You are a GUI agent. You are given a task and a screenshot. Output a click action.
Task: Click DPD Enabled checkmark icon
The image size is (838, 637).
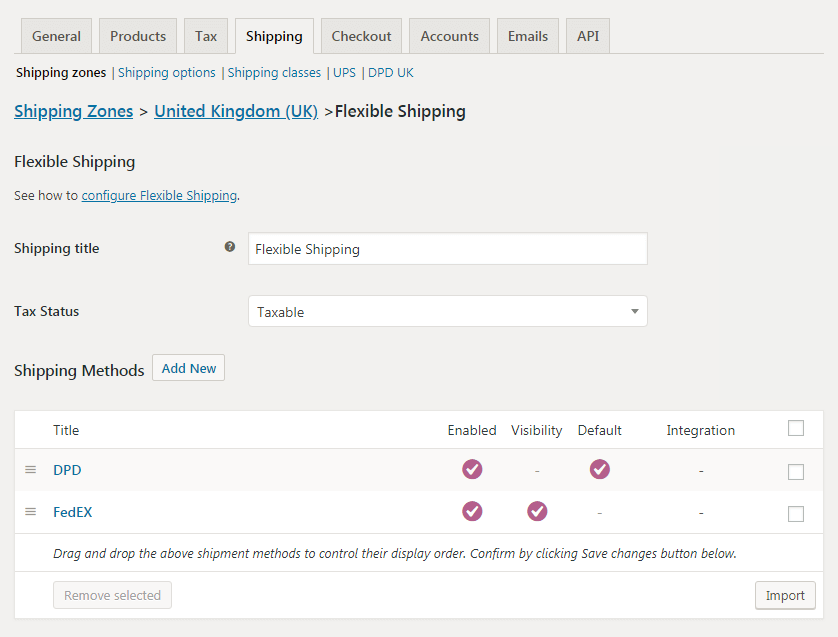(472, 469)
